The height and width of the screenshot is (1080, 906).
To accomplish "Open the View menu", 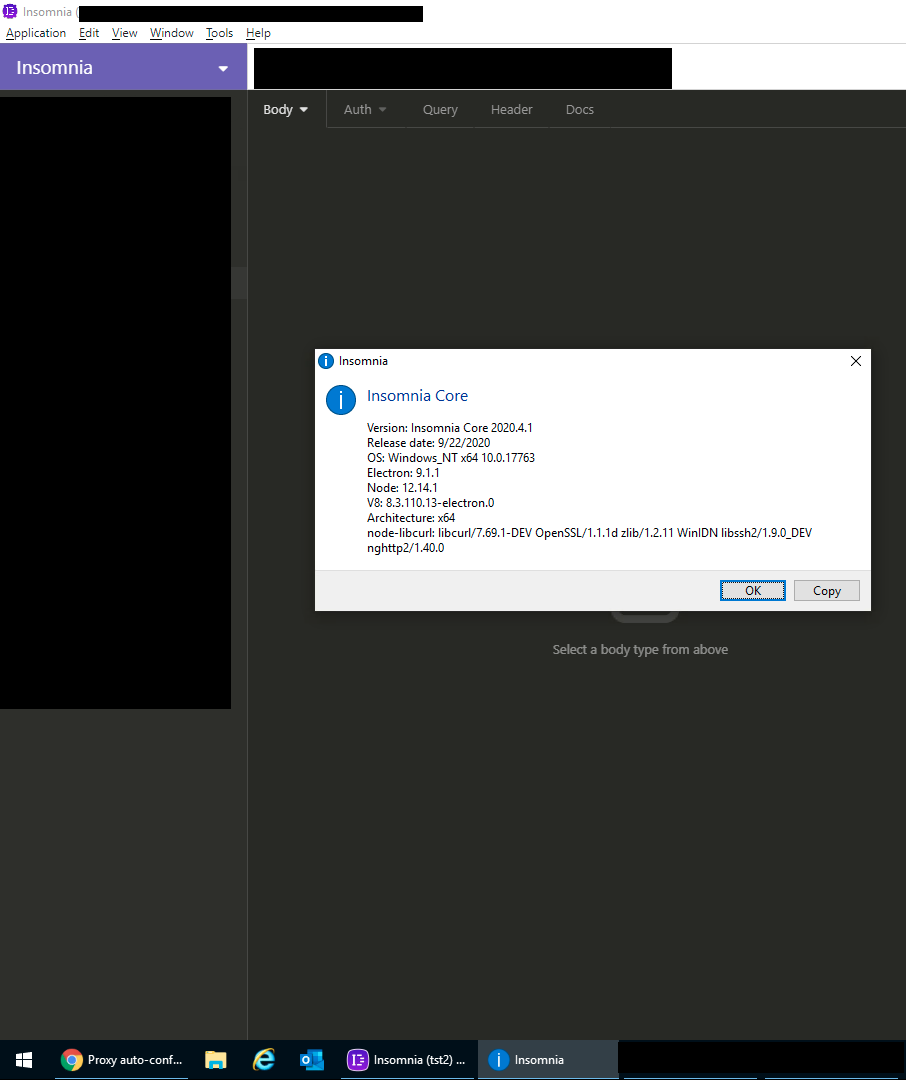I will [x=125, y=33].
